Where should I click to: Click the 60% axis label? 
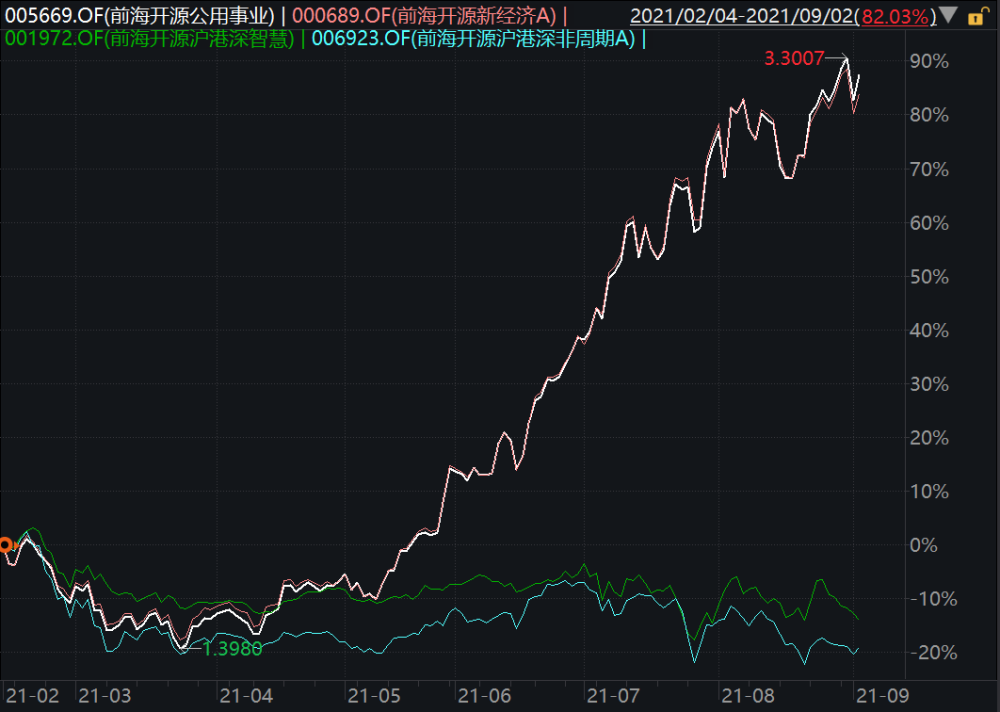(929, 223)
